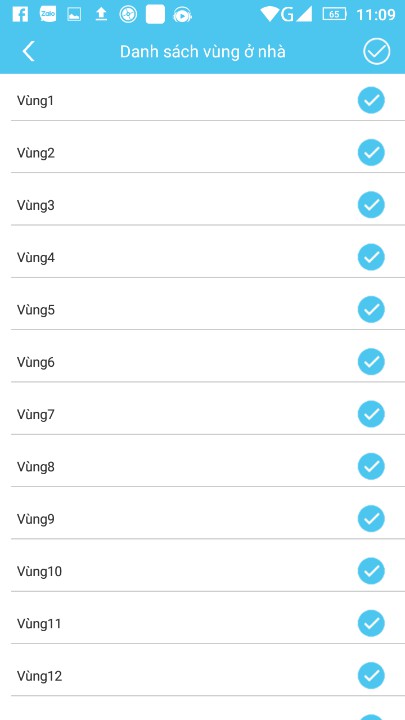The height and width of the screenshot is (720, 405).
Task: Tap the battery indicator icon
Action: coord(334,14)
